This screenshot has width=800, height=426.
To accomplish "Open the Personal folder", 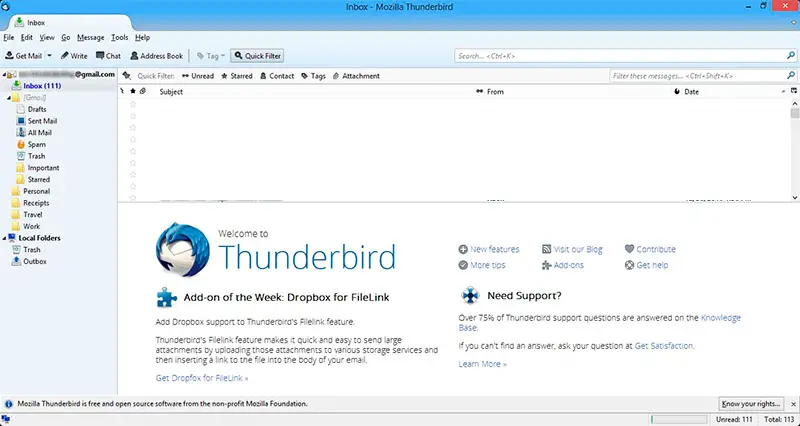I will tap(36, 191).
